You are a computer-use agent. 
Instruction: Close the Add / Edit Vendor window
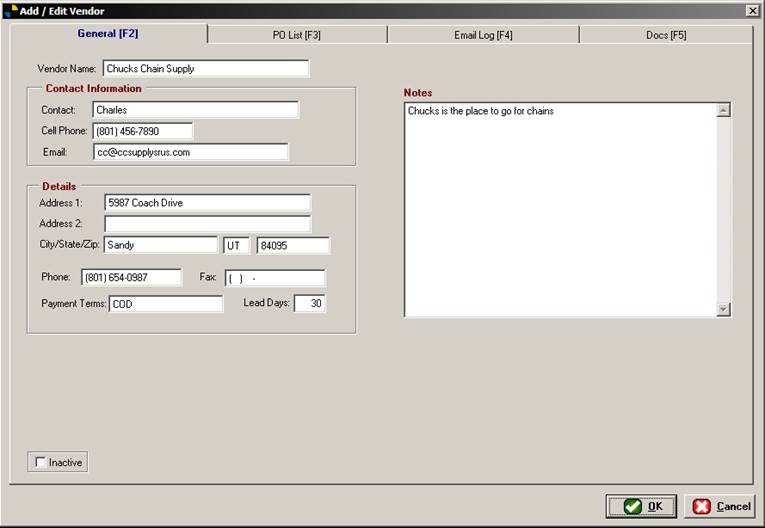tap(752, 10)
